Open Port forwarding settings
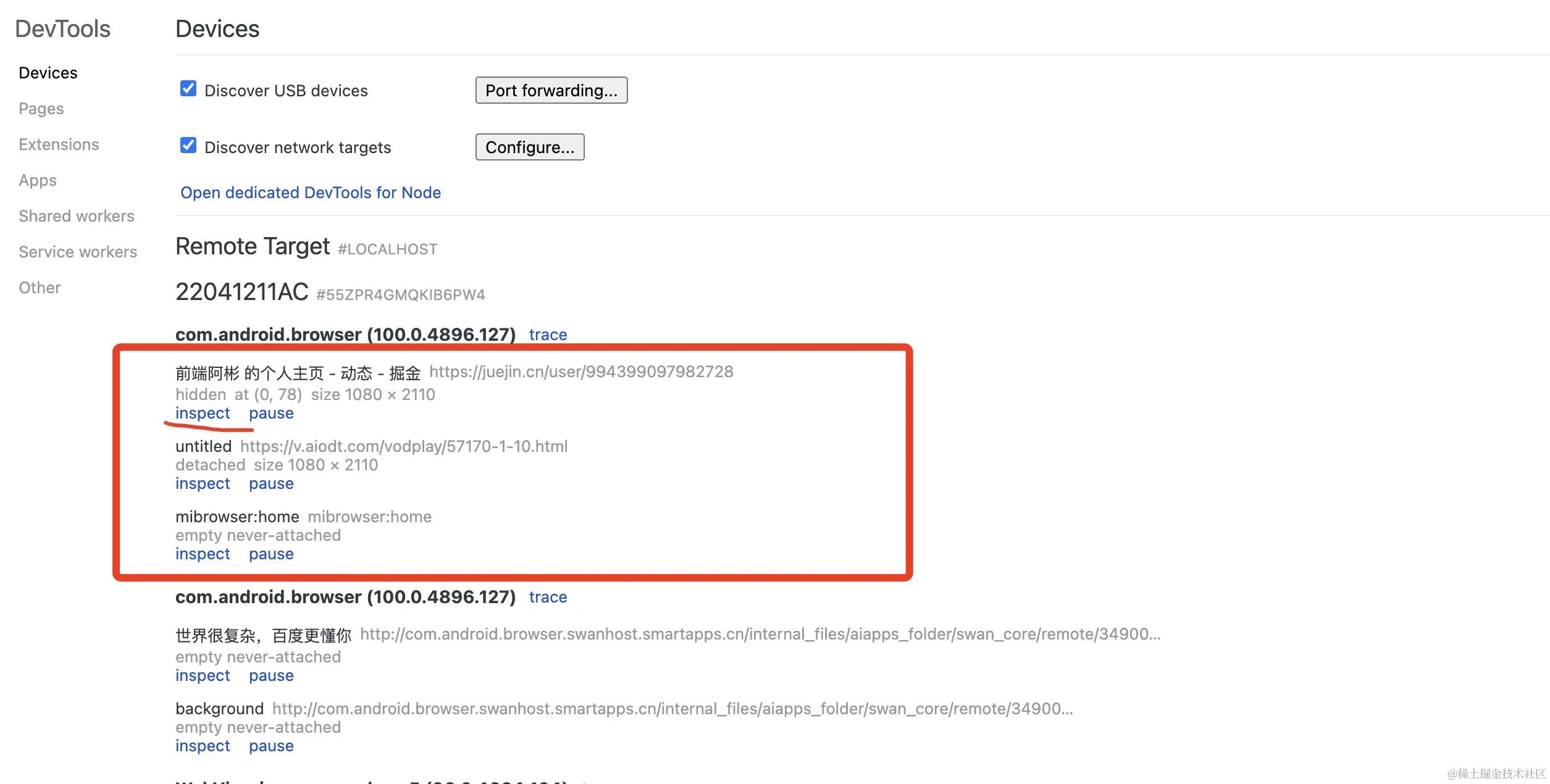Screen dimensions: 1550x784 tap(551, 91)
